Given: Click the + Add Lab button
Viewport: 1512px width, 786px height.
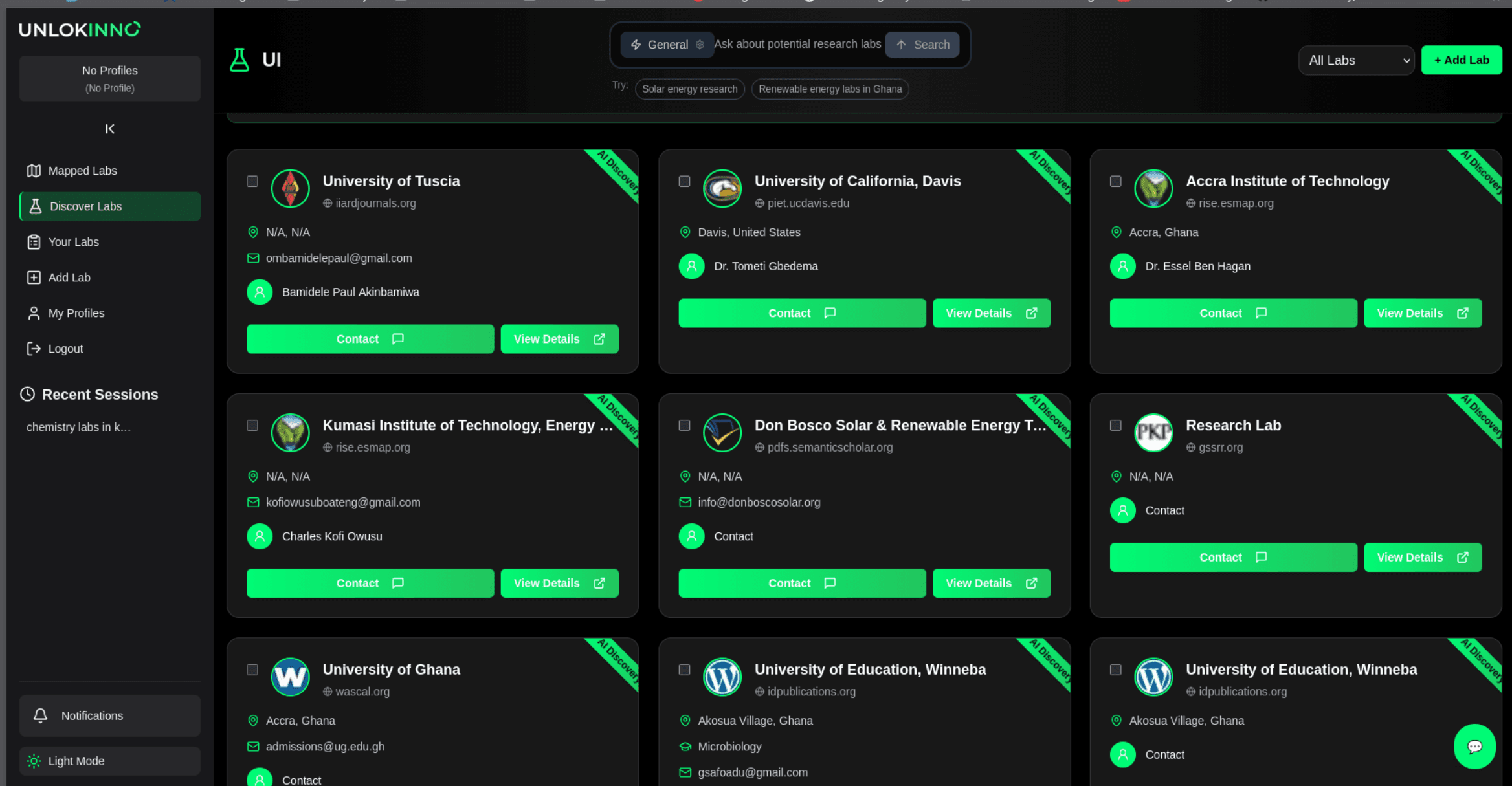Looking at the screenshot, I should pos(1462,60).
